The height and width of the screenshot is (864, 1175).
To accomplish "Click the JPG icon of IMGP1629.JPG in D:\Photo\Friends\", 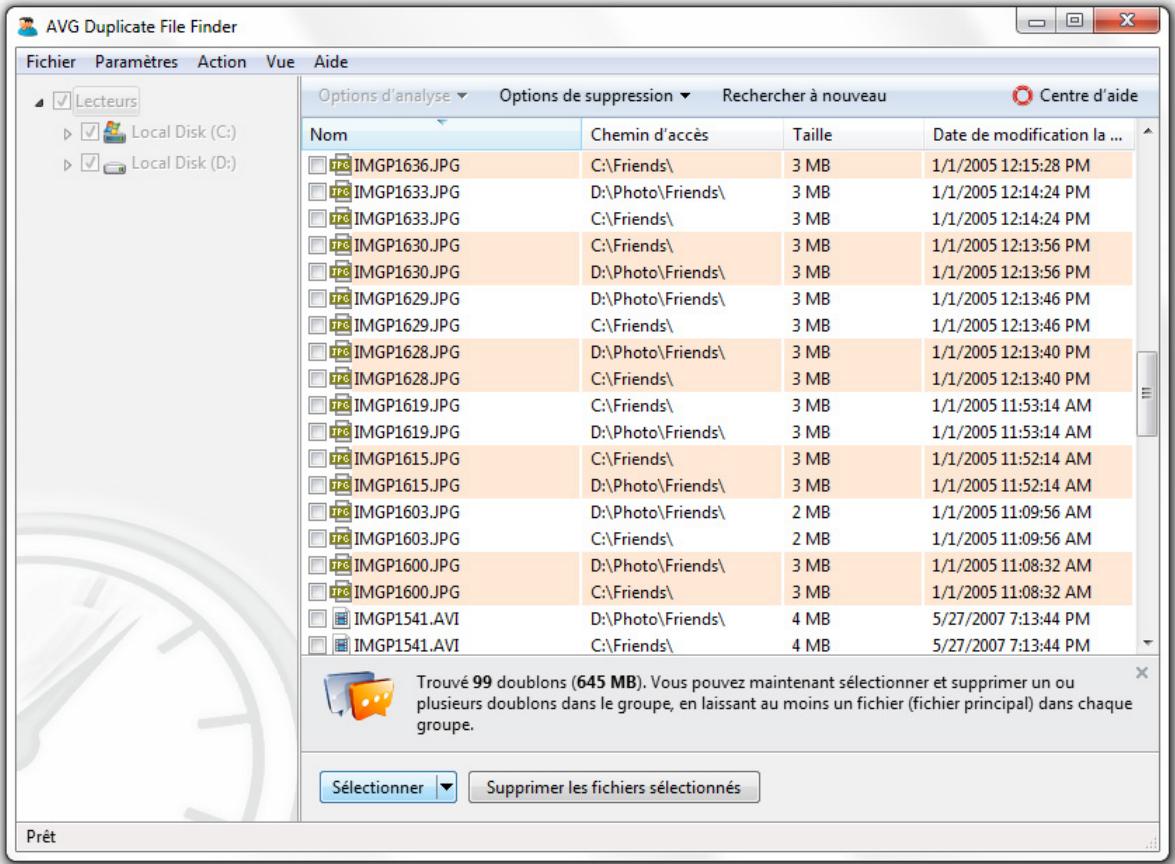I will [x=340, y=298].
